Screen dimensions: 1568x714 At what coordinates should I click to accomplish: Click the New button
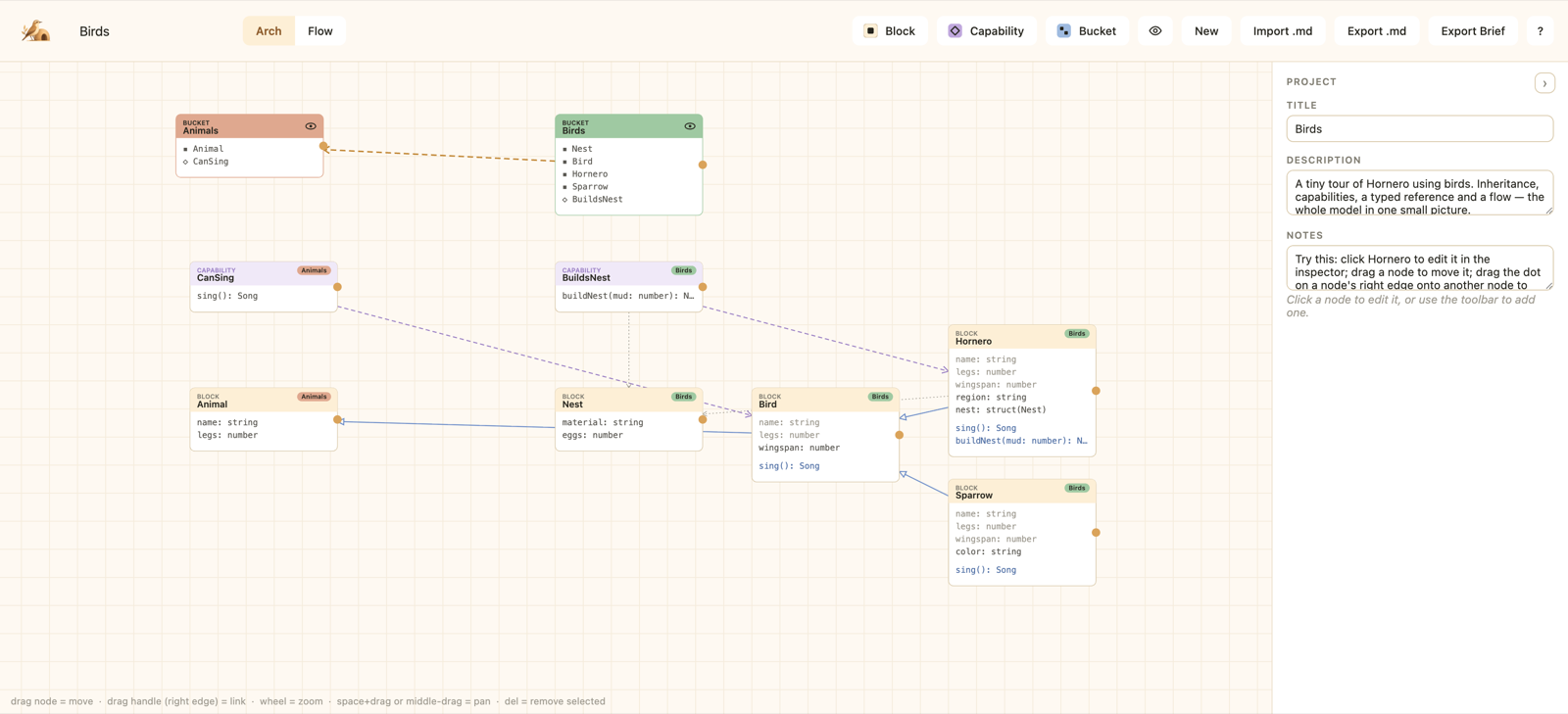pyautogui.click(x=1206, y=31)
